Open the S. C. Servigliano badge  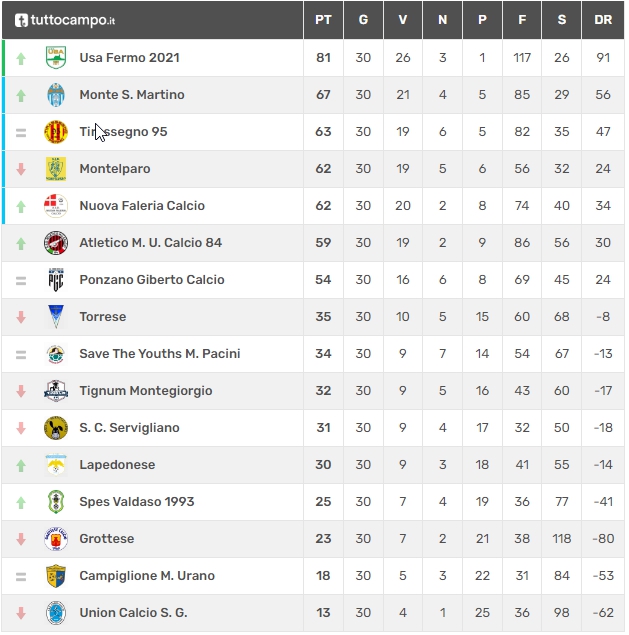point(56,428)
